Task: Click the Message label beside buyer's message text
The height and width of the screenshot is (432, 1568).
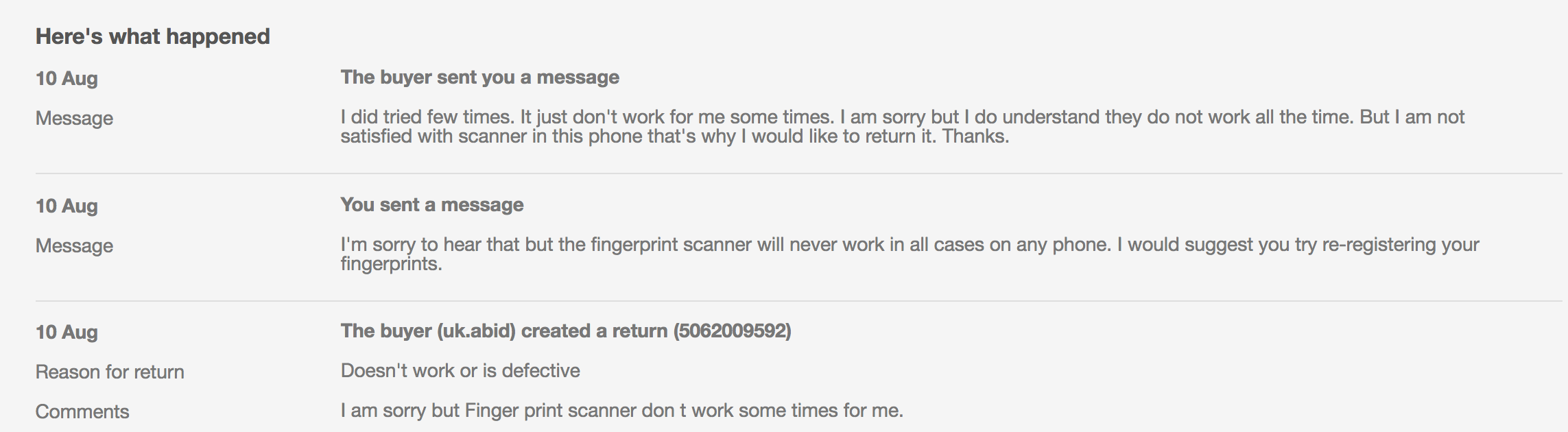Action: pos(74,118)
